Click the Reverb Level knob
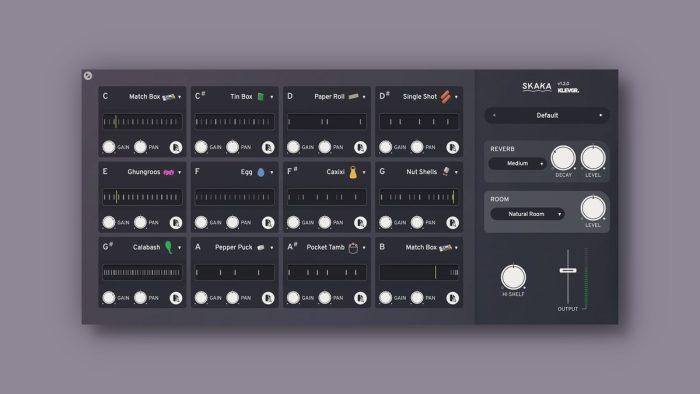The height and width of the screenshot is (394, 700). point(593,158)
